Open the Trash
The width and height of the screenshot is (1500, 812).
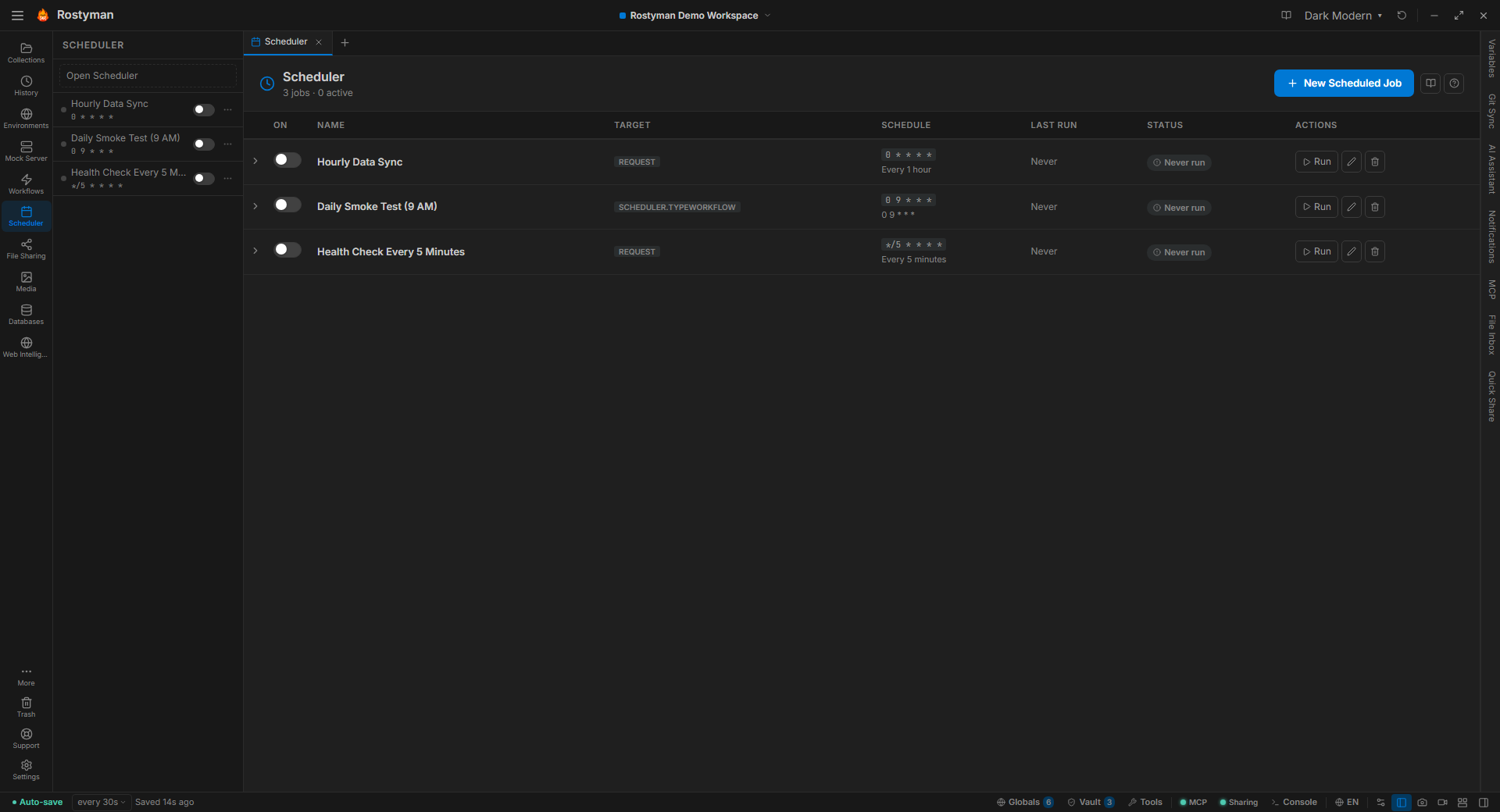point(26,707)
